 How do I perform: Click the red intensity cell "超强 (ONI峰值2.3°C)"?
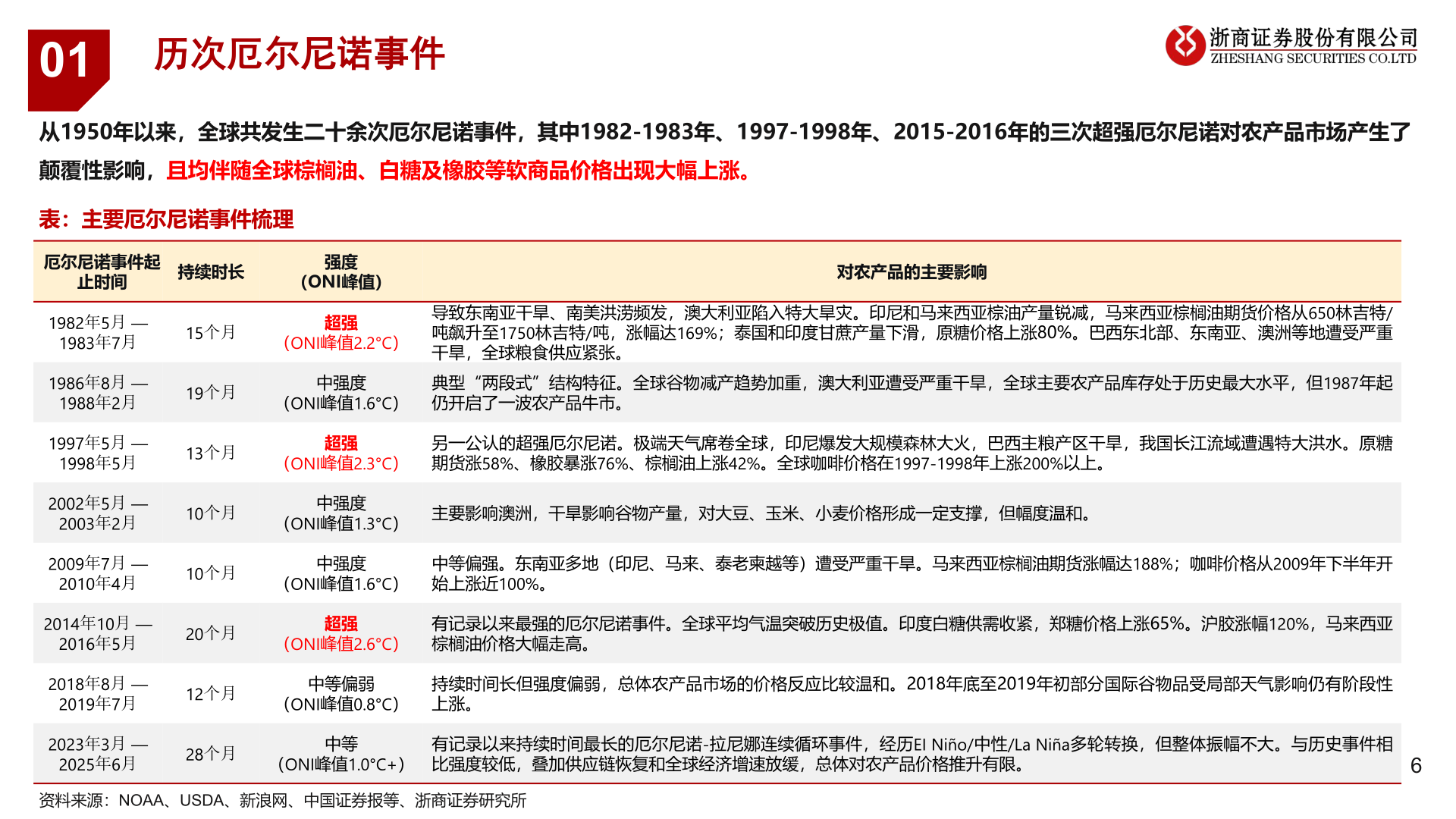(341, 453)
